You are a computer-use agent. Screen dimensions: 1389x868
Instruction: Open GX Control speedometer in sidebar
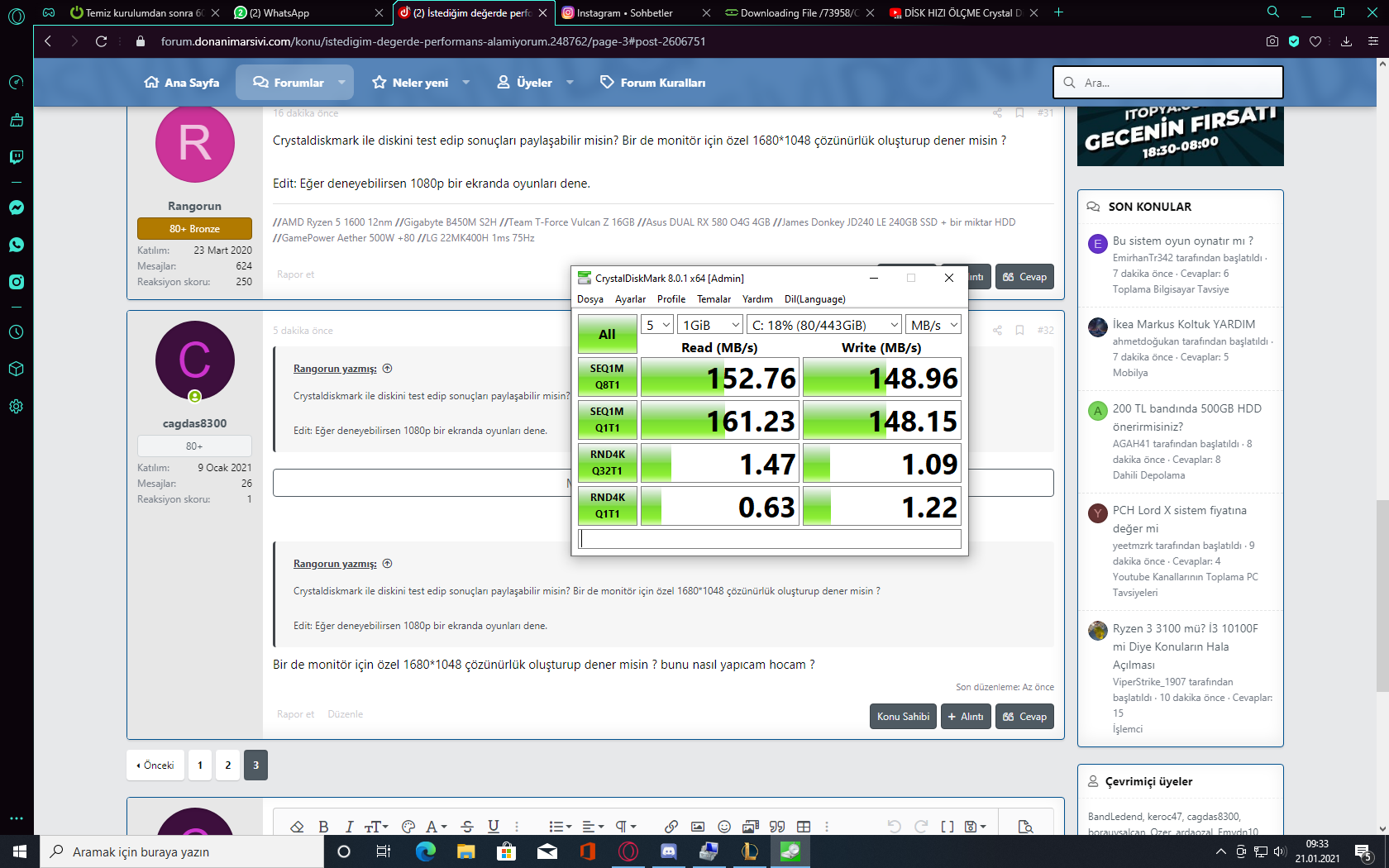(17, 82)
